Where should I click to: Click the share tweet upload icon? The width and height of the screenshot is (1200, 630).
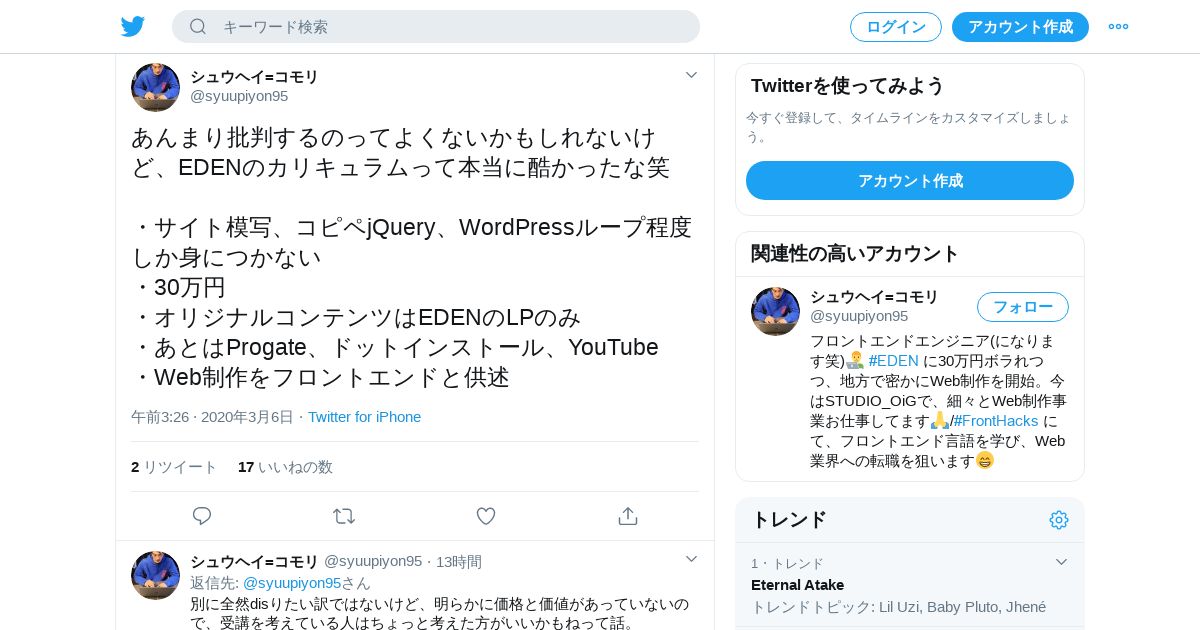(x=628, y=516)
